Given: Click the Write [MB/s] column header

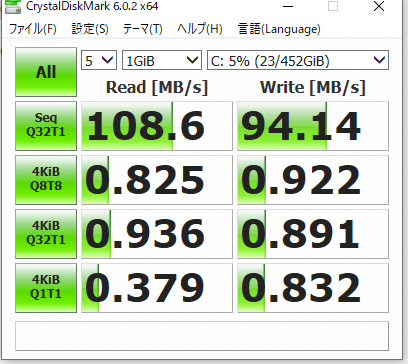Looking at the screenshot, I should click(x=313, y=87).
